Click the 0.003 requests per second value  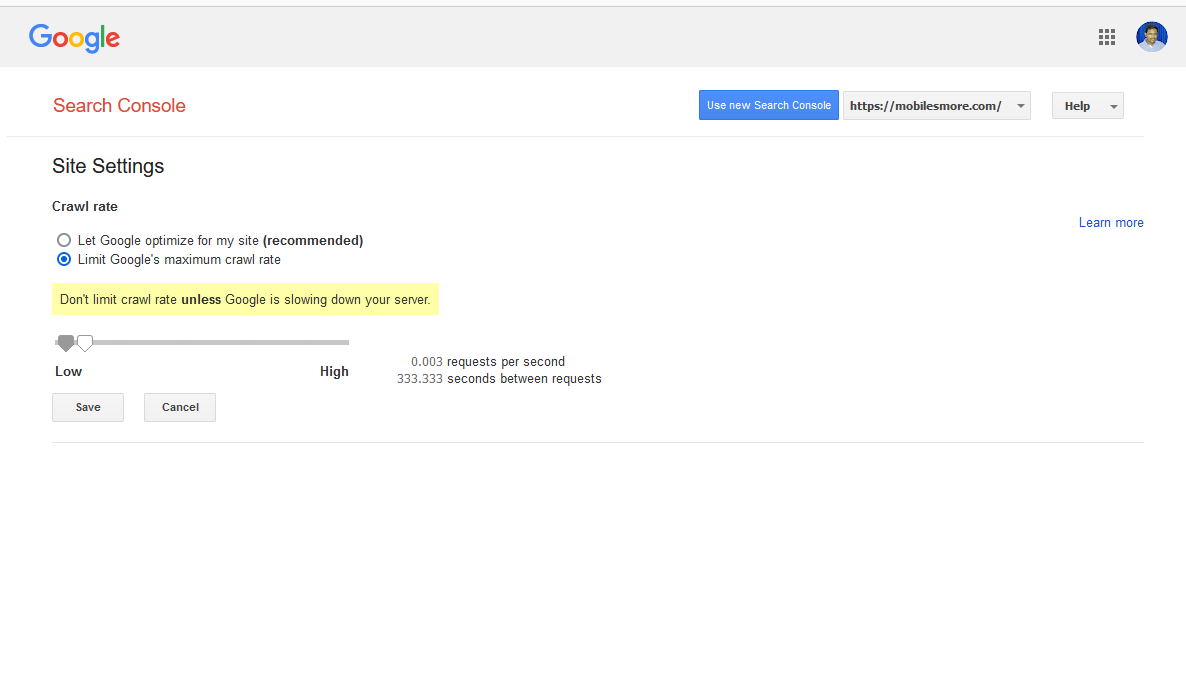coord(427,362)
